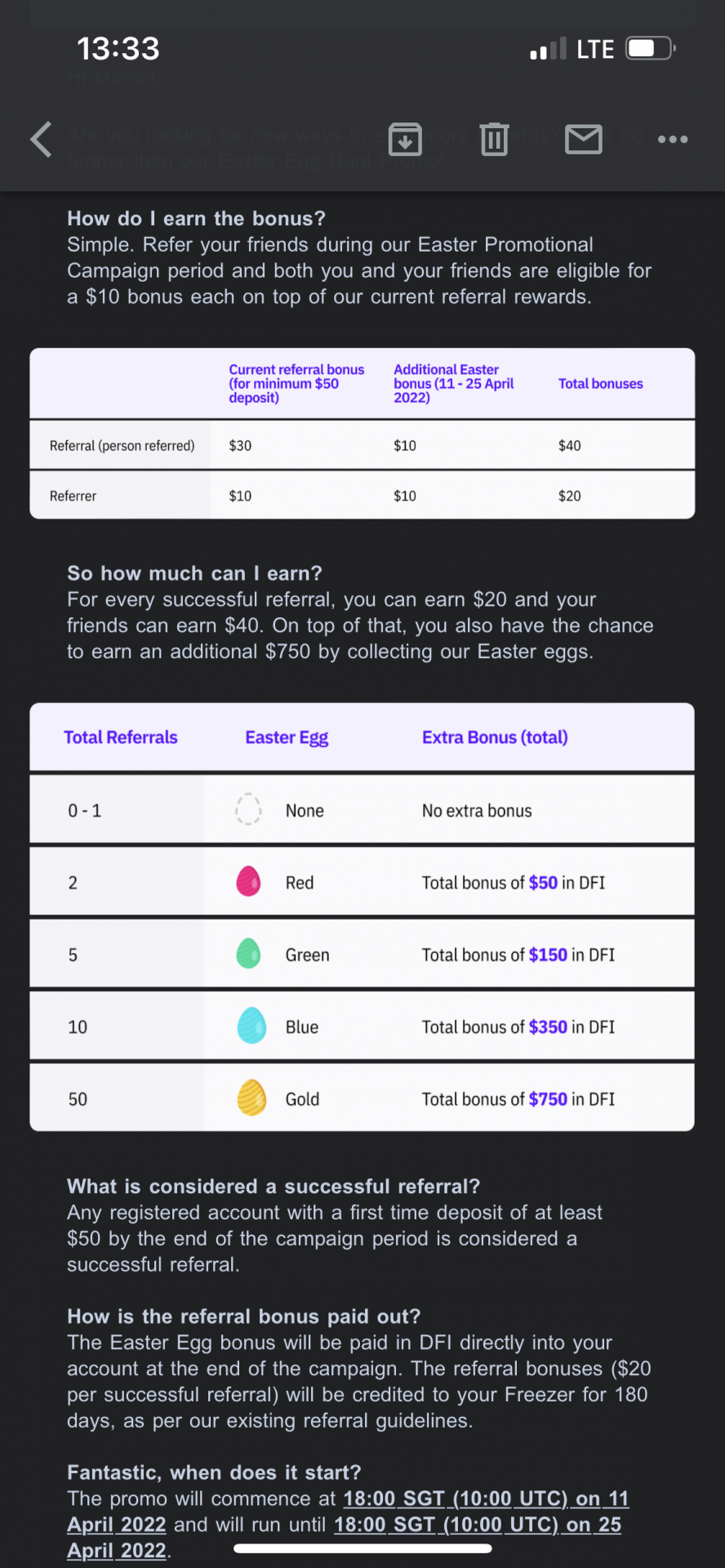Tap the gold Easter egg icon

pyautogui.click(x=251, y=1098)
